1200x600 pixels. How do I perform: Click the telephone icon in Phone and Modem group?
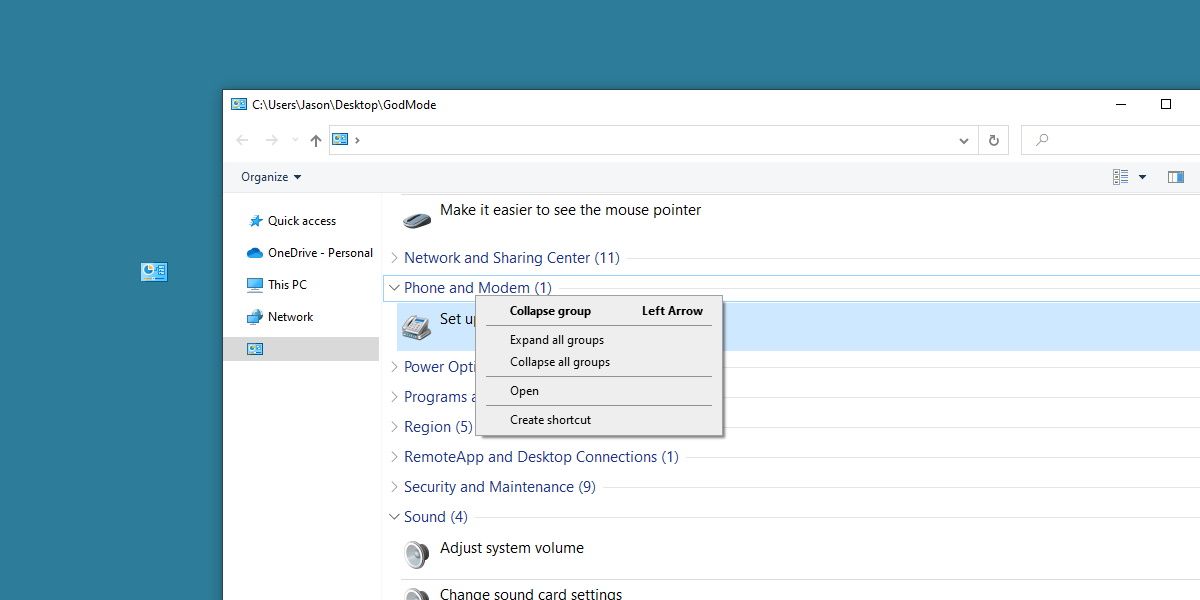coord(416,326)
